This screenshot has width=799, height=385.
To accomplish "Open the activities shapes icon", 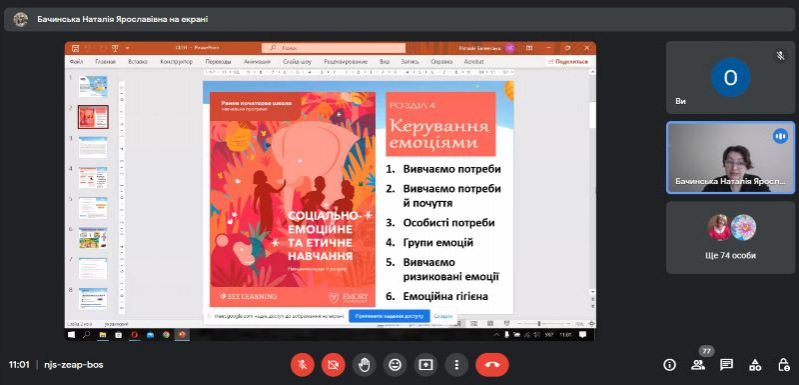I will 755,365.
